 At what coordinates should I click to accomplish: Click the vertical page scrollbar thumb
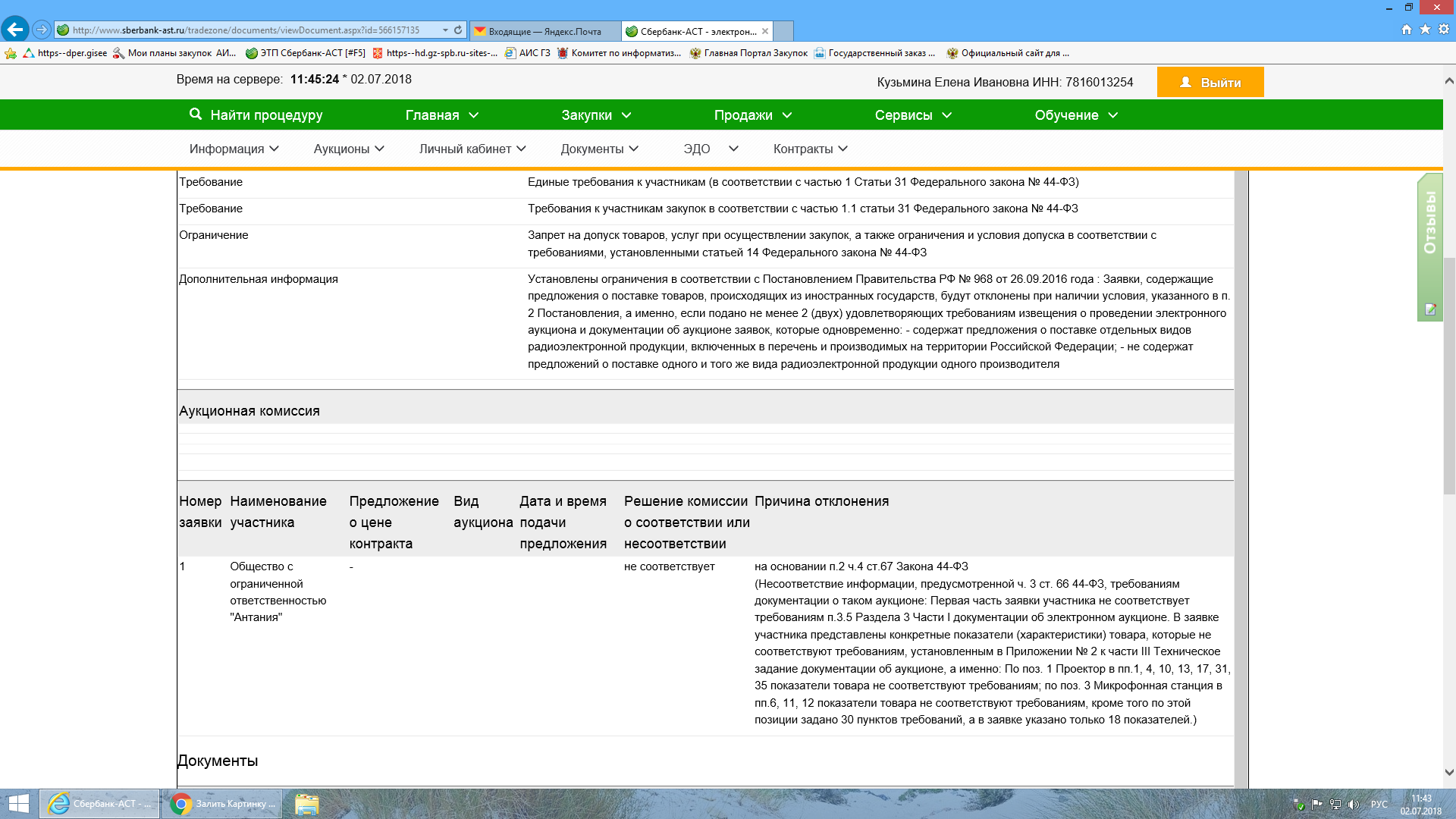[1449, 375]
